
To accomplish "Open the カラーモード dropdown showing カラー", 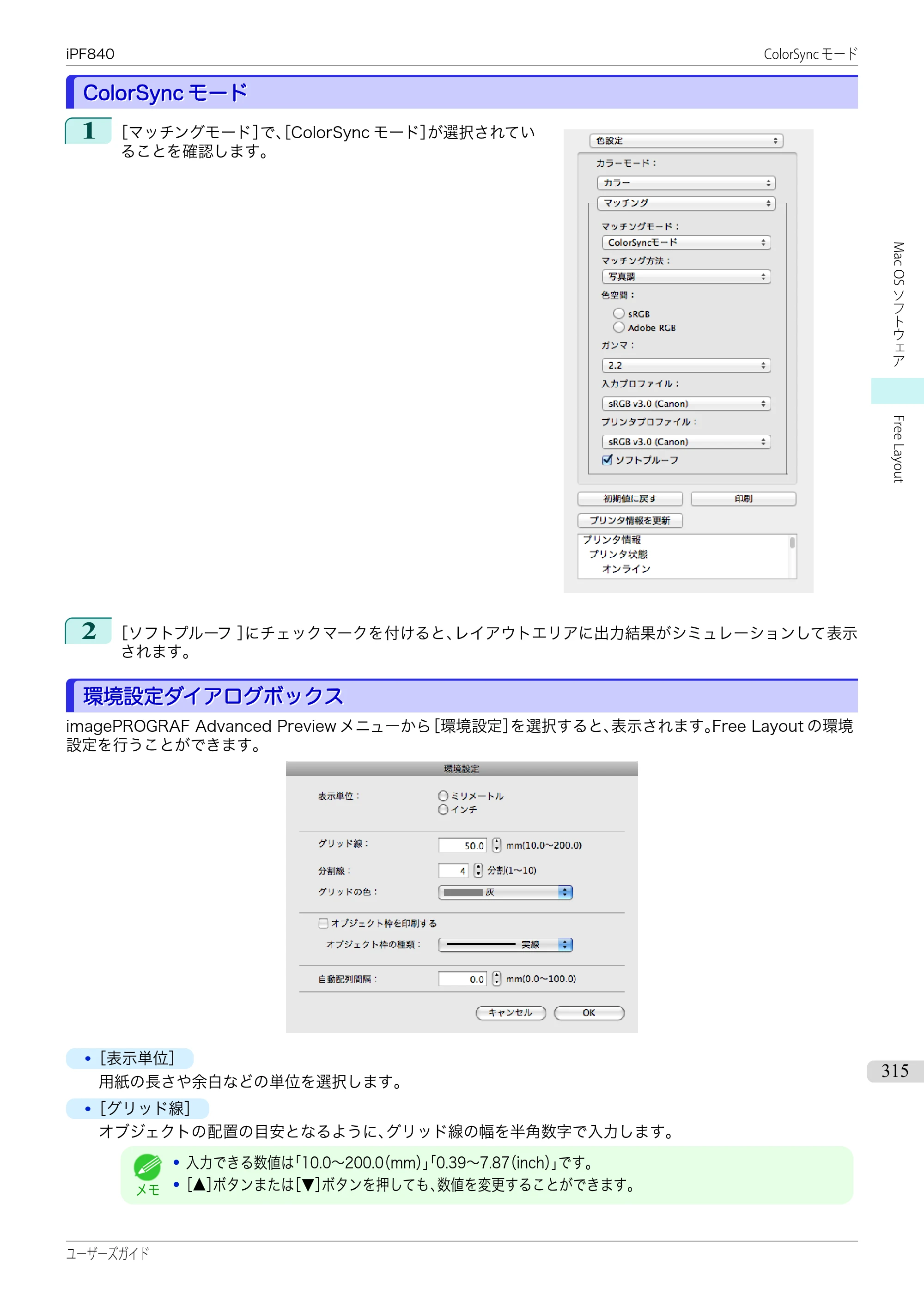I will pos(686,183).
